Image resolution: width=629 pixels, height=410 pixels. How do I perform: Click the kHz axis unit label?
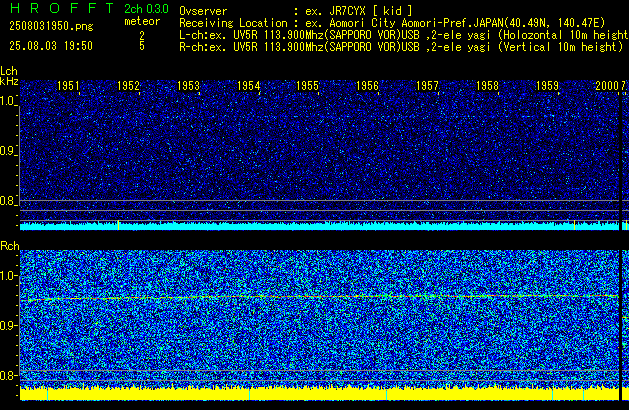[x=9, y=81]
